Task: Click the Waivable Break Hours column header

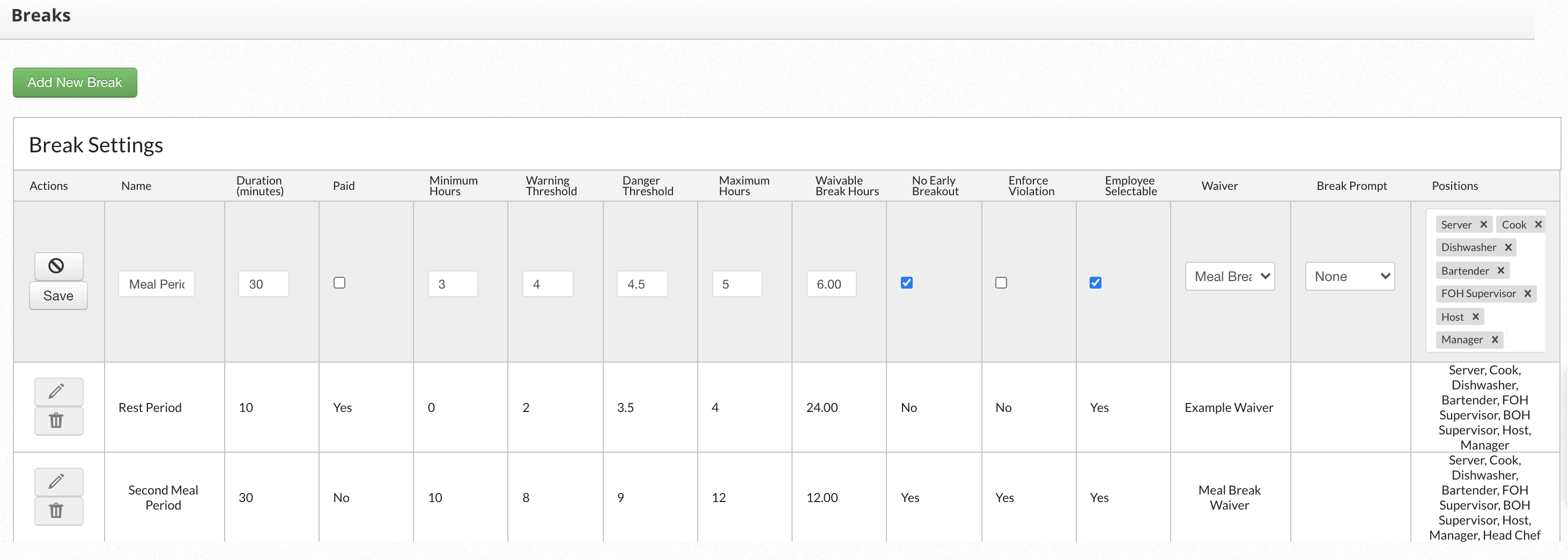Action: pyautogui.click(x=847, y=186)
